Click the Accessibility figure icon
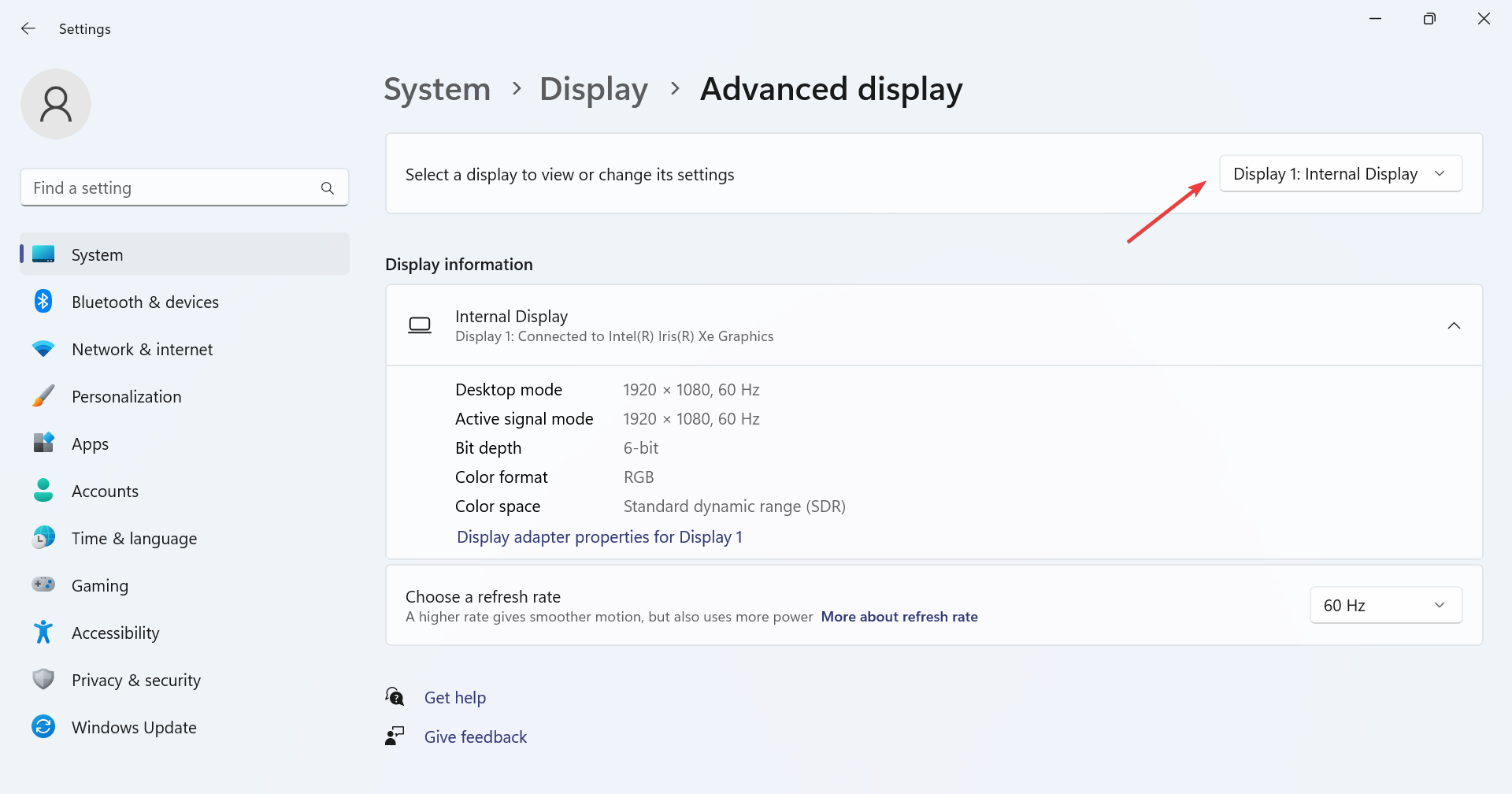This screenshot has height=794, width=1512. pos(43,632)
